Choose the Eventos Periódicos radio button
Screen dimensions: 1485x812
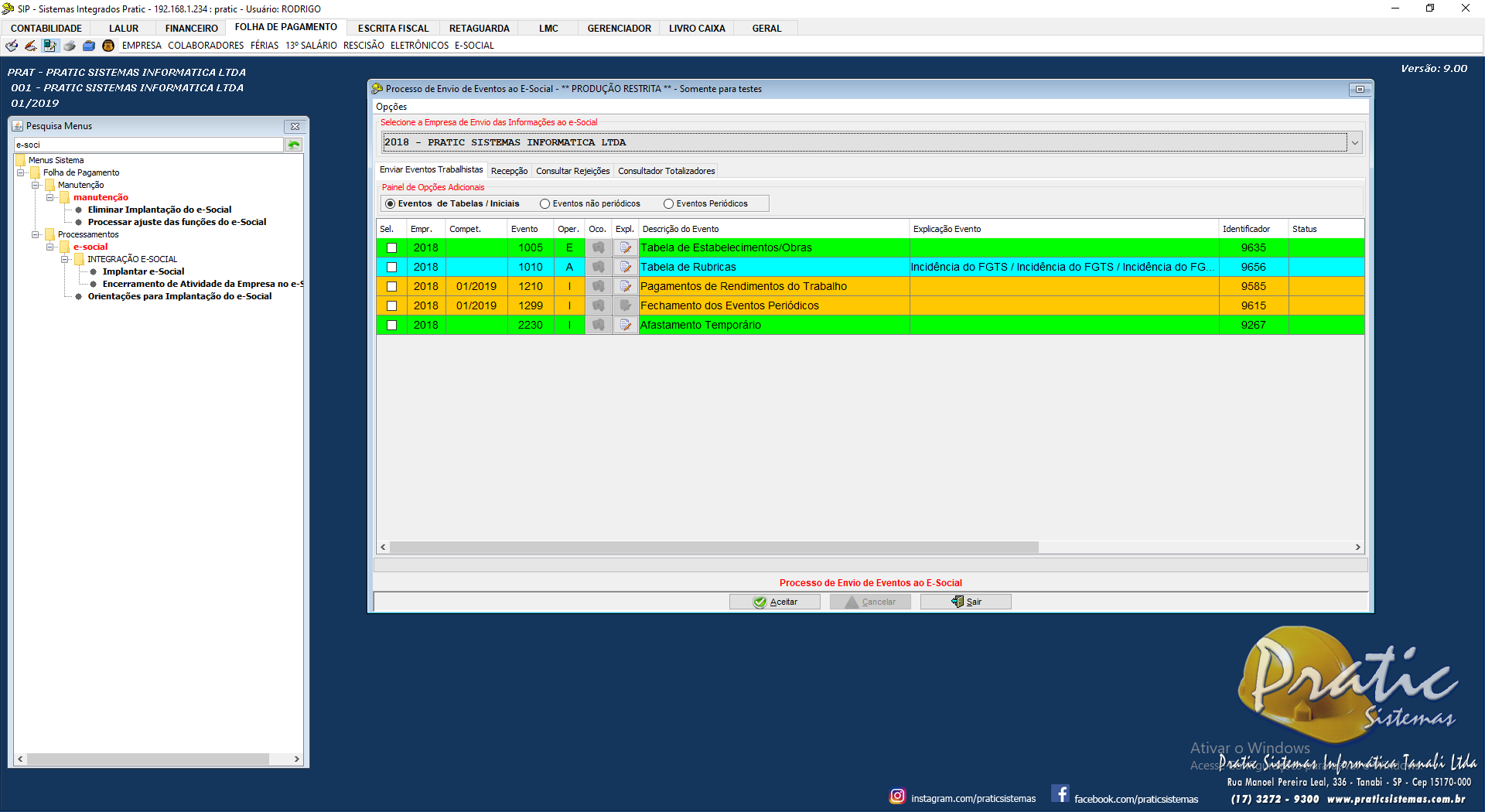[x=668, y=204]
